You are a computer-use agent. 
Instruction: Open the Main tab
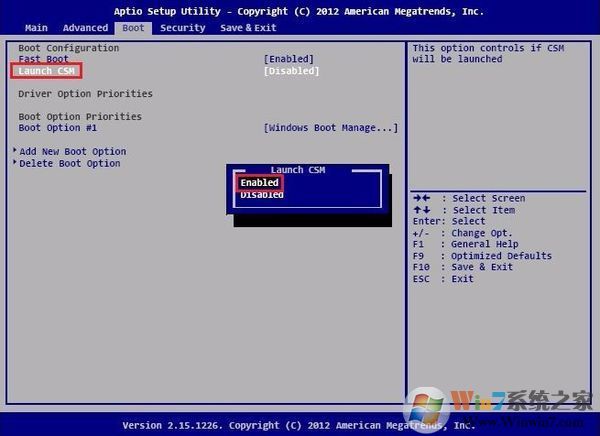tap(36, 28)
